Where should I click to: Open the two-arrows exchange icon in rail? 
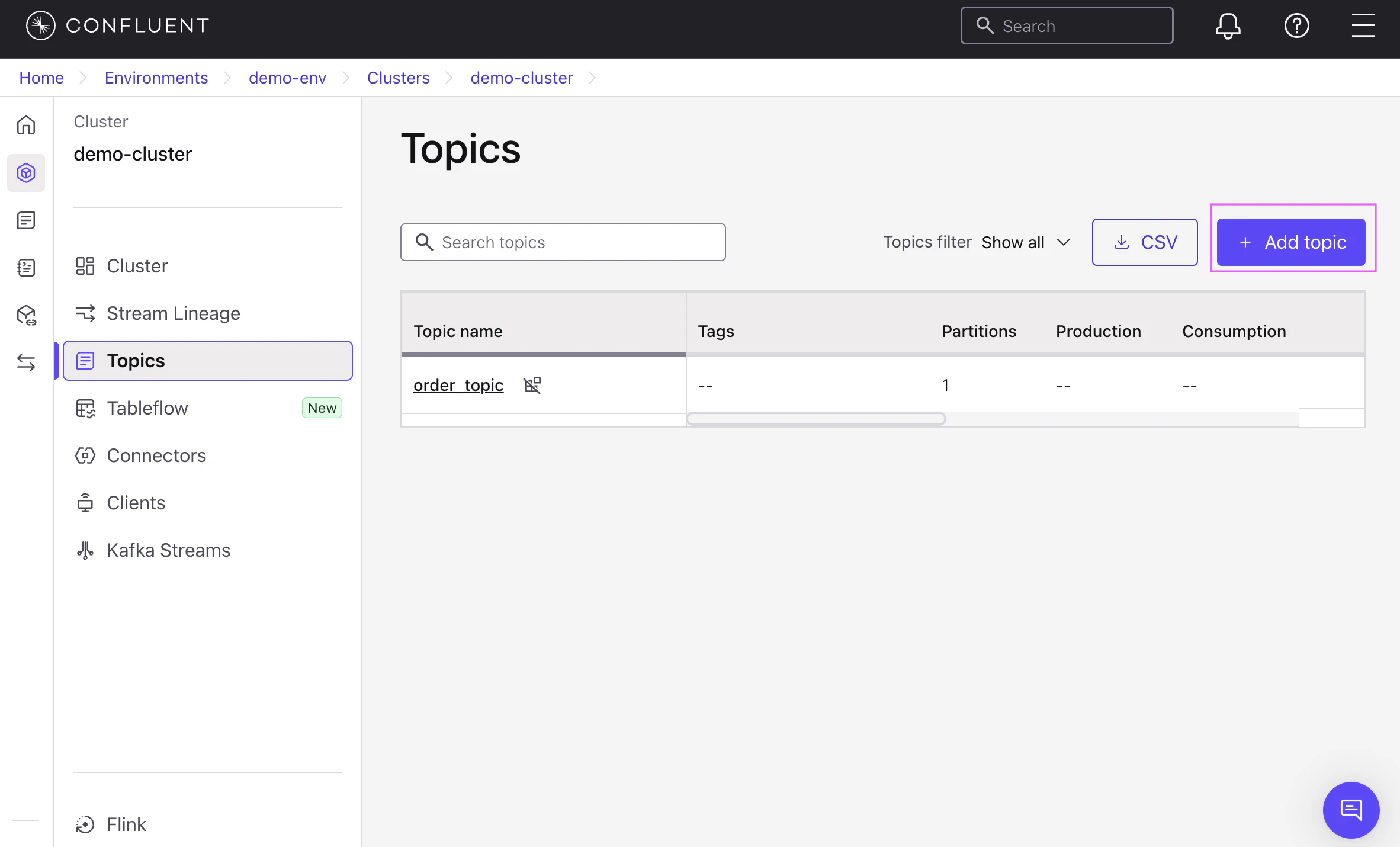tap(26, 362)
